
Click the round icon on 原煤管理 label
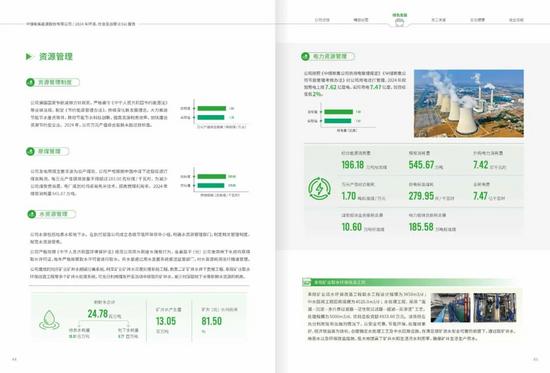[x=31, y=151]
